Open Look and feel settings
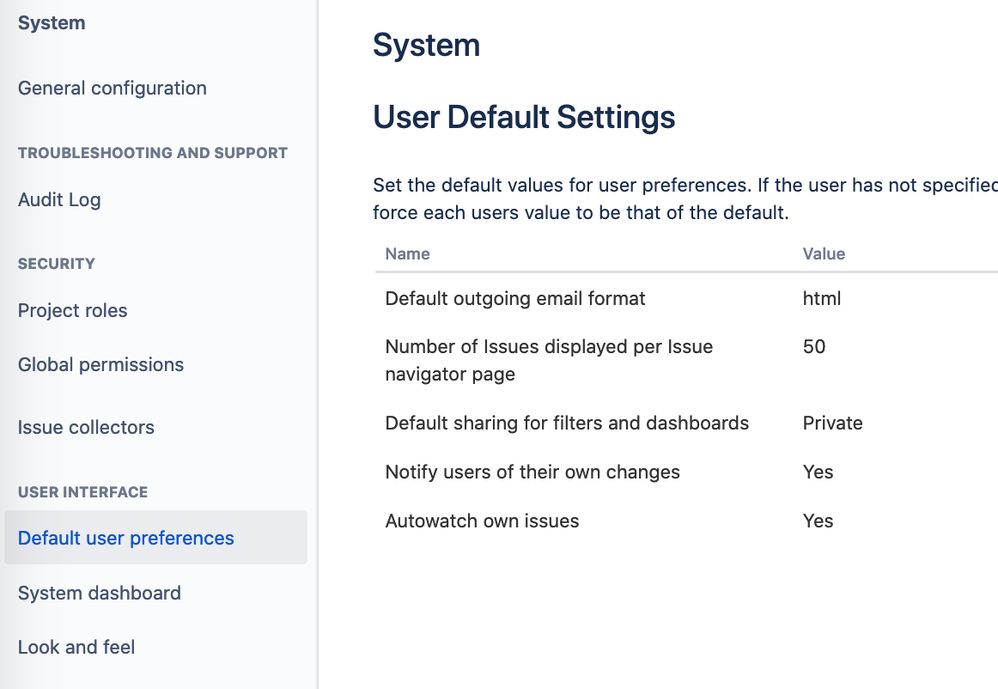The width and height of the screenshot is (998, 689). point(76,647)
